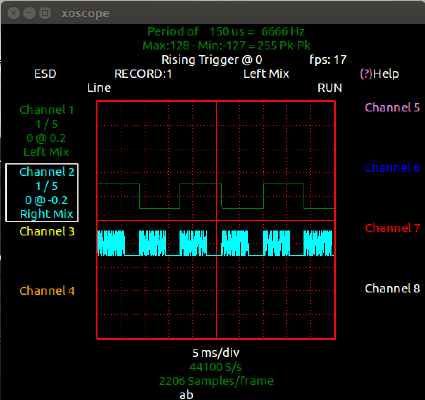Image resolution: width=425 pixels, height=400 pixels.
Task: Click the '44100 S/s' sample rate
Action: tap(216, 367)
